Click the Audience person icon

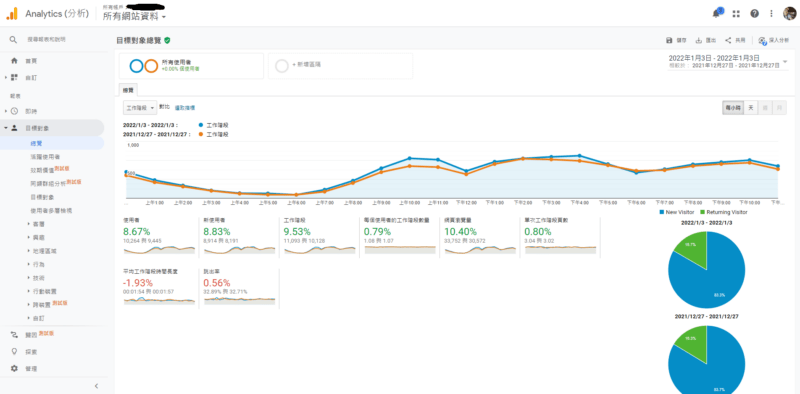click(14, 128)
